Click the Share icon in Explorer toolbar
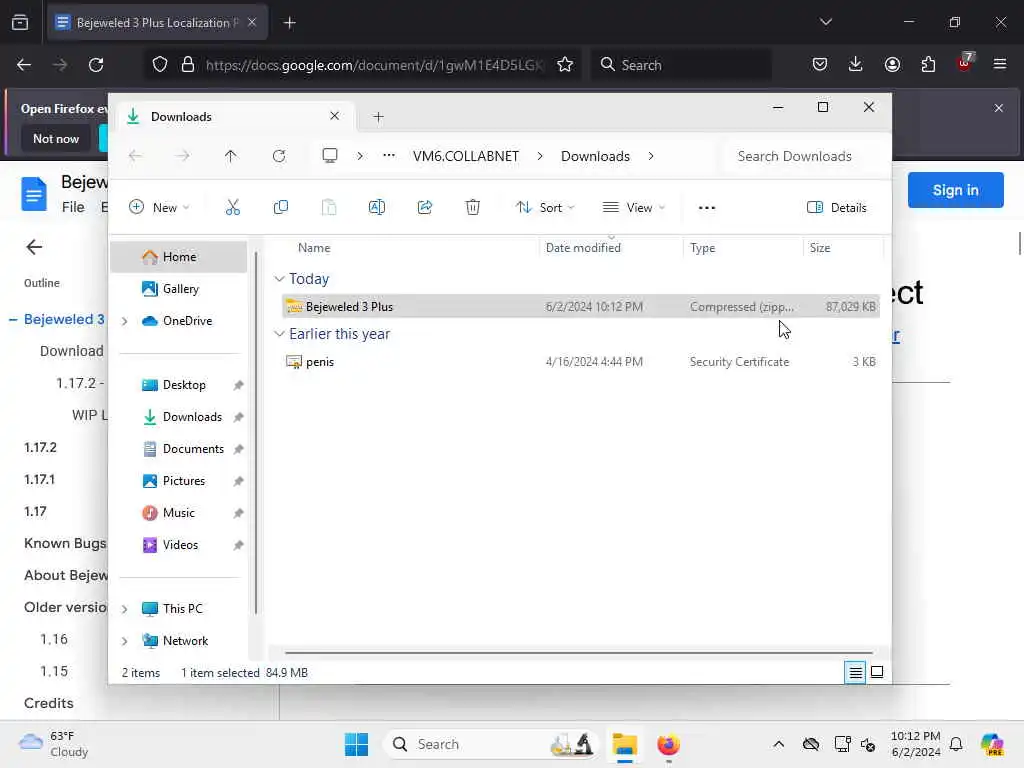Screen dimensions: 1024x768 coord(424,208)
